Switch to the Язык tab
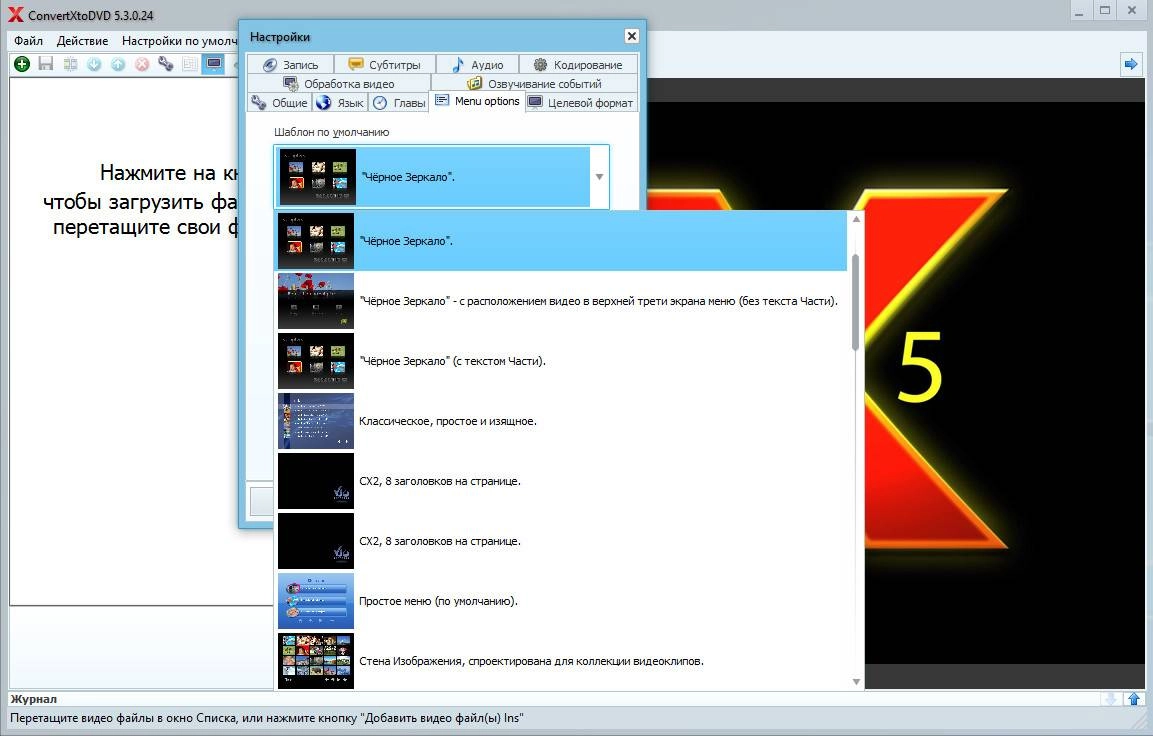 (x=340, y=103)
